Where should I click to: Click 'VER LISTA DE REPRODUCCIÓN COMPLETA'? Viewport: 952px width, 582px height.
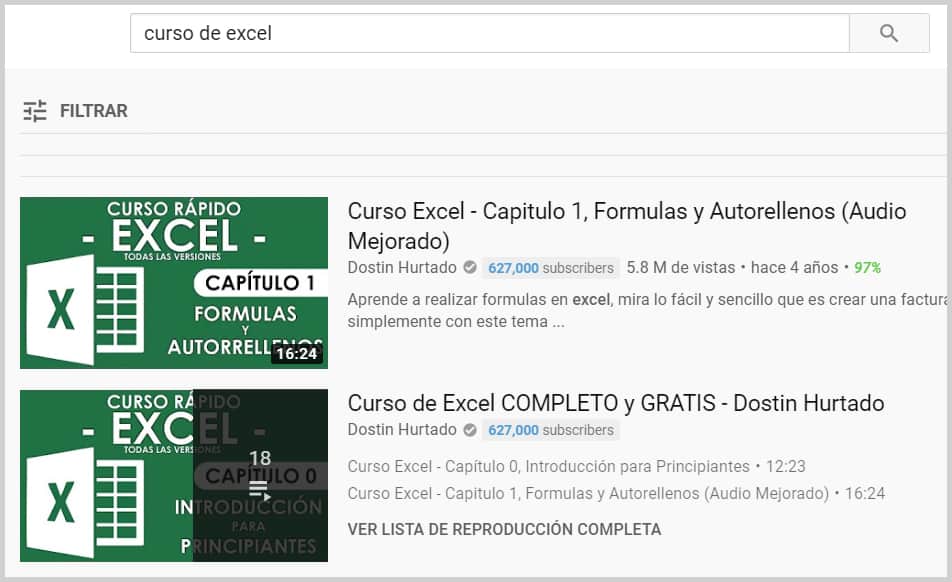[504, 529]
